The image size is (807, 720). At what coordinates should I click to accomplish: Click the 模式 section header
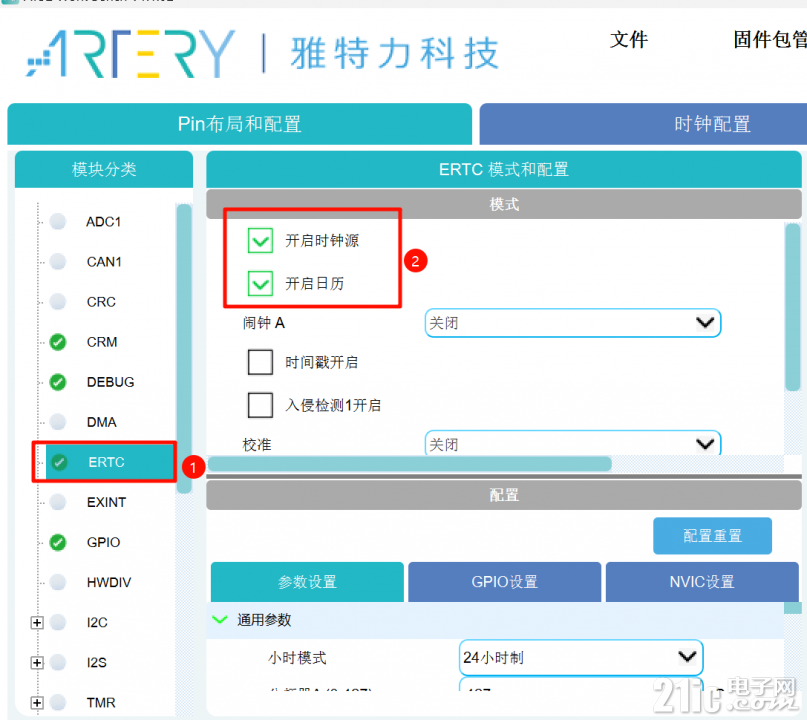504,204
